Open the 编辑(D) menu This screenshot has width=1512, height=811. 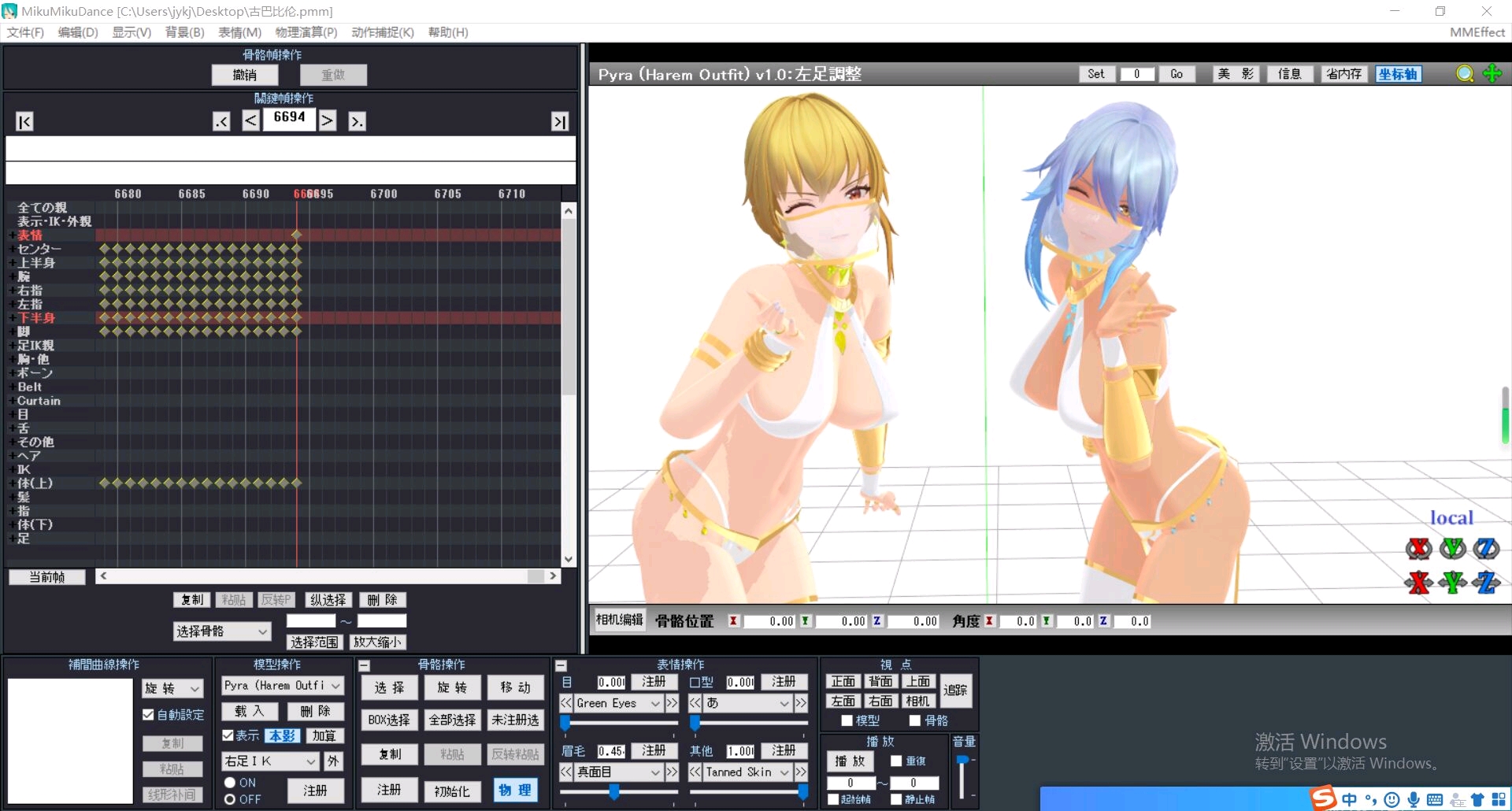[78, 32]
